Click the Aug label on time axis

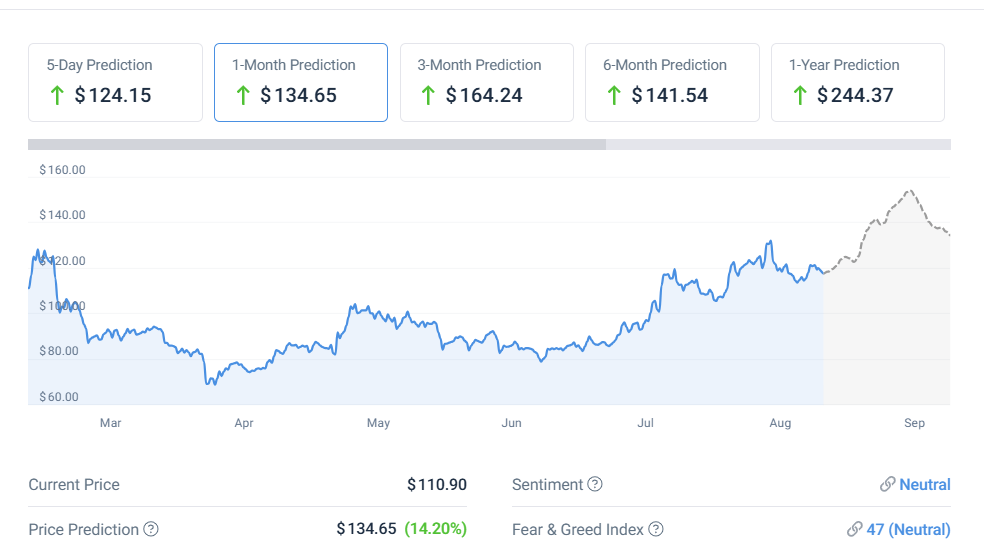[780, 423]
